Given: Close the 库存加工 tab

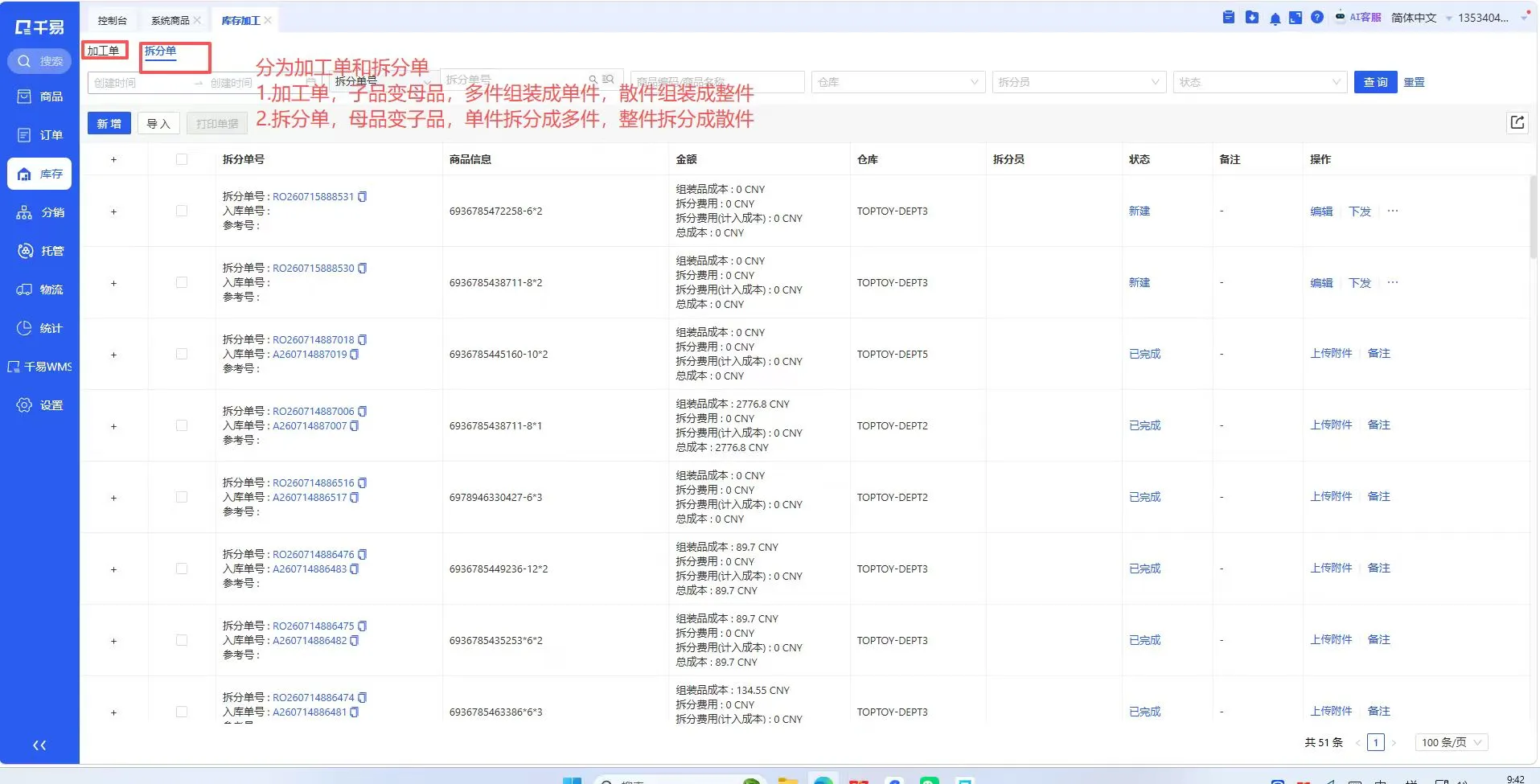Looking at the screenshot, I should click(268, 20).
